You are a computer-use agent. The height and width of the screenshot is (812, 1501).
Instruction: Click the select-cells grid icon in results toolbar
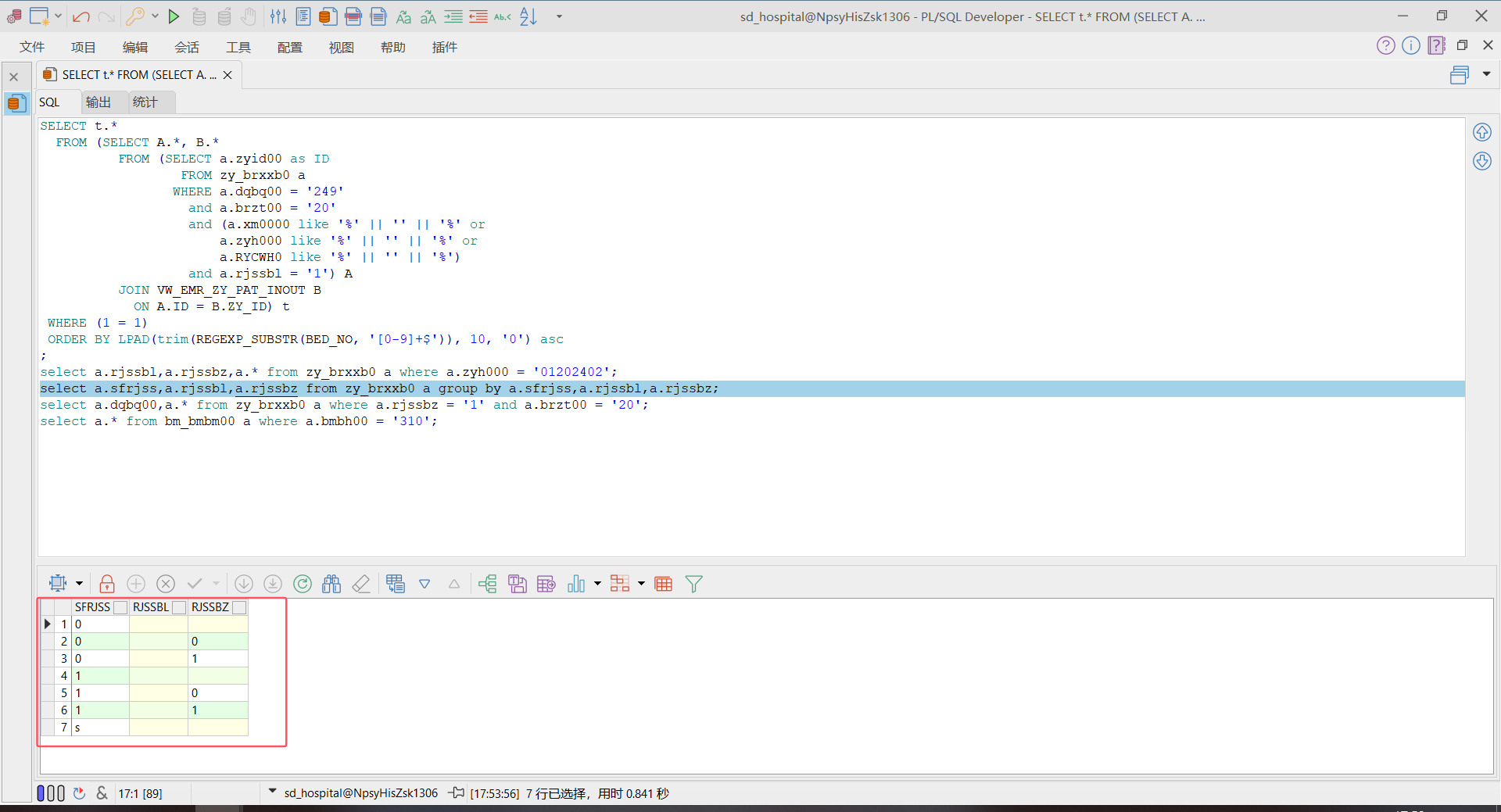click(58, 583)
